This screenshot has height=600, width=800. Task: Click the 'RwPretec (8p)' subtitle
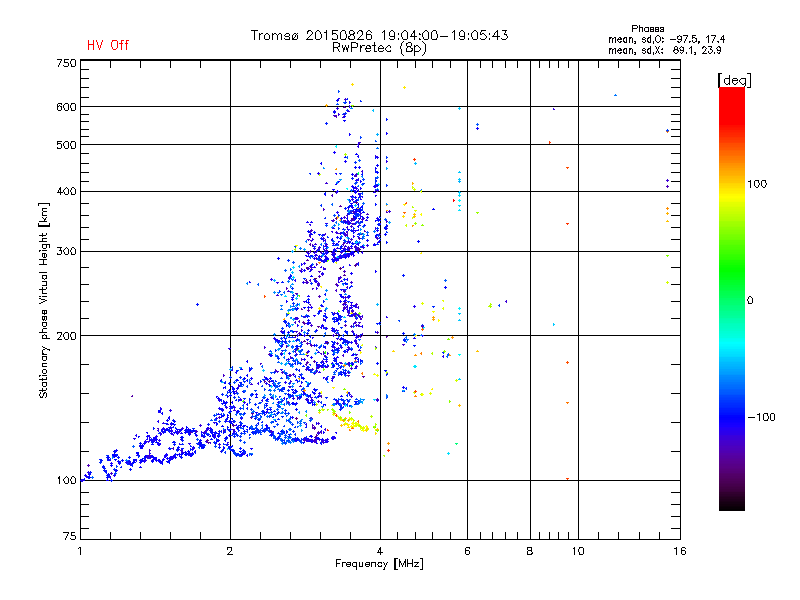tap(379, 48)
